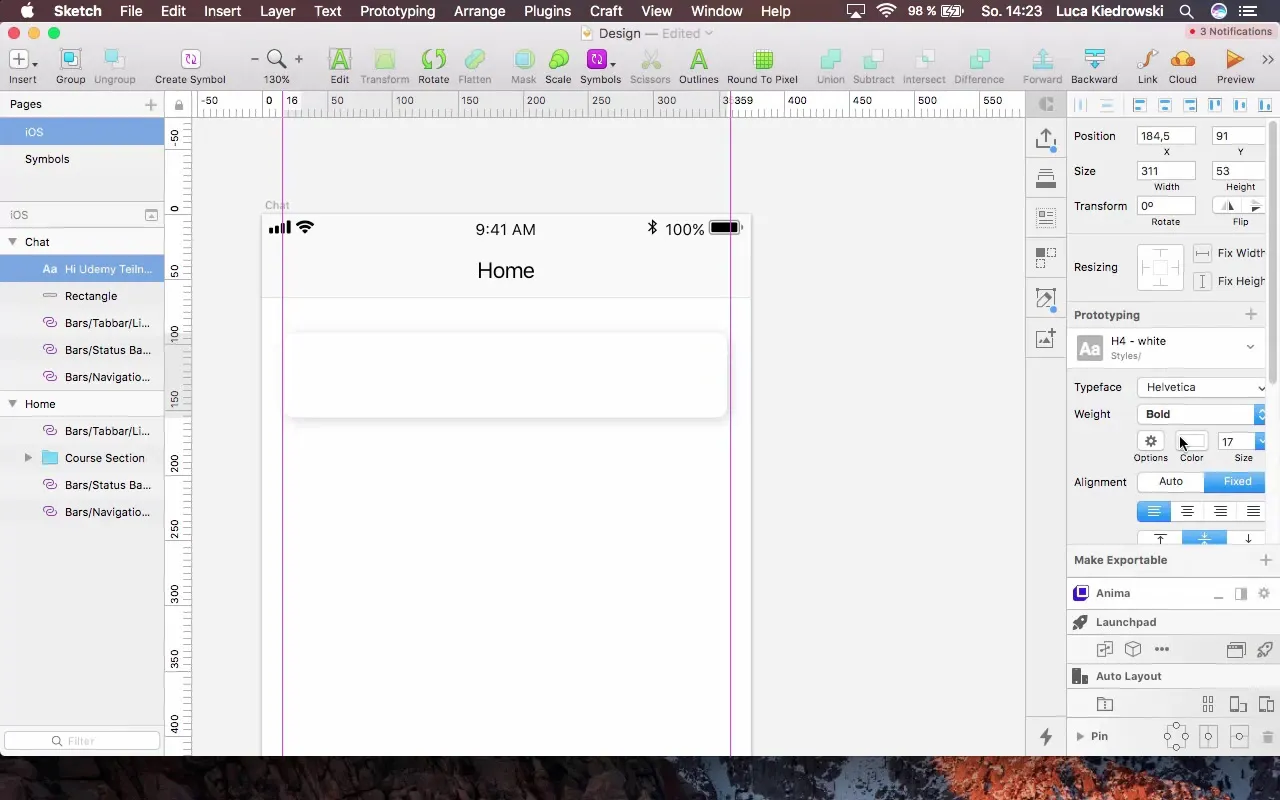Screen dimensions: 1280x800
Task: Open the Layer menu
Action: [277, 11]
